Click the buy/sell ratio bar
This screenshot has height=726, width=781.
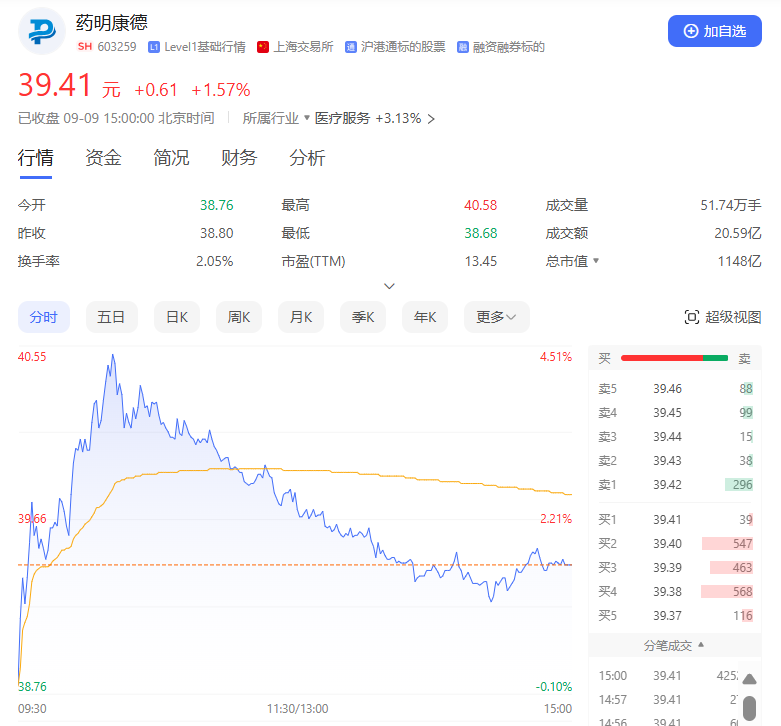[674, 358]
